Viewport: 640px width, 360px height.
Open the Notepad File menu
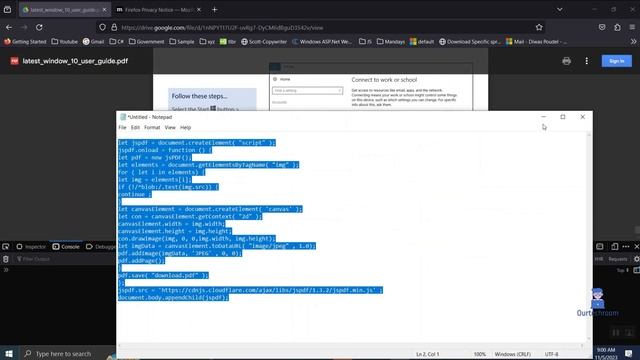122,127
